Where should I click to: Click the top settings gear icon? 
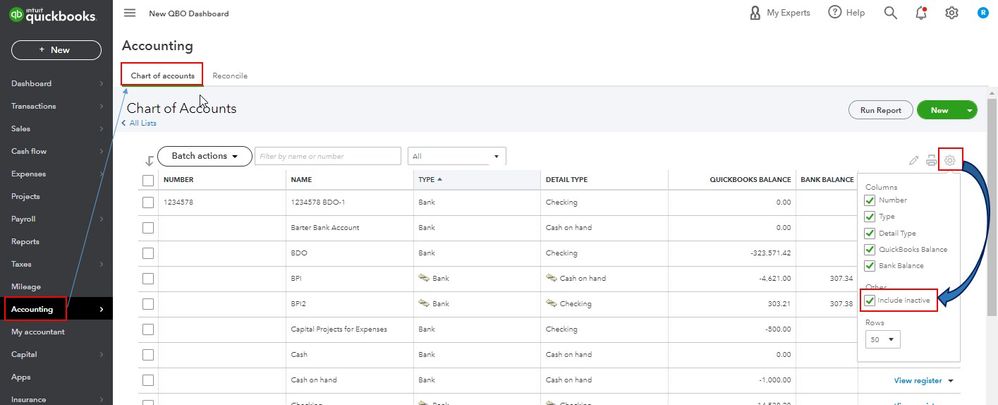951,13
